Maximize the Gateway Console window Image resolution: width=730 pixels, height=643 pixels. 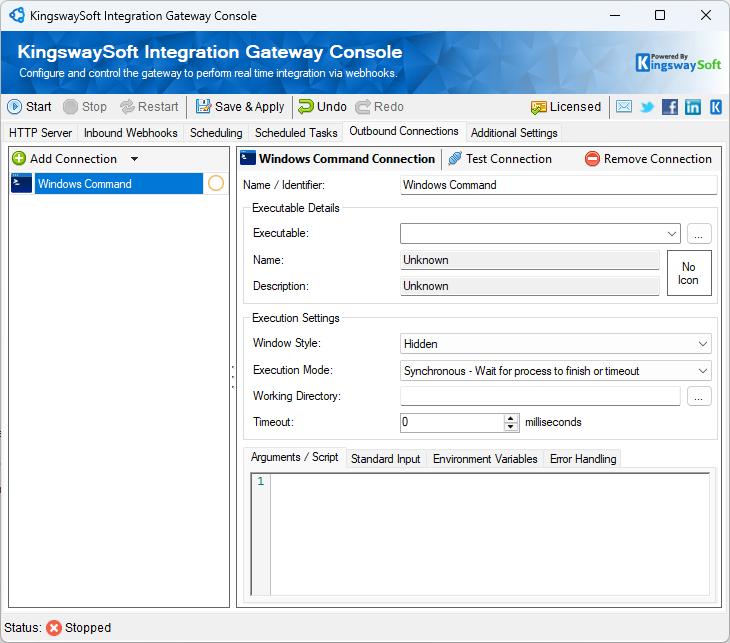pyautogui.click(x=660, y=15)
